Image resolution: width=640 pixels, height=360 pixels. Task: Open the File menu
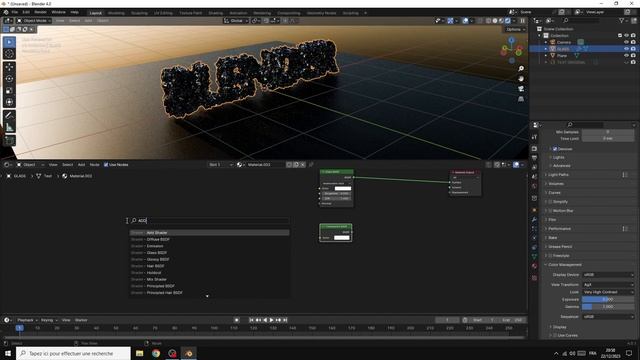15,12
